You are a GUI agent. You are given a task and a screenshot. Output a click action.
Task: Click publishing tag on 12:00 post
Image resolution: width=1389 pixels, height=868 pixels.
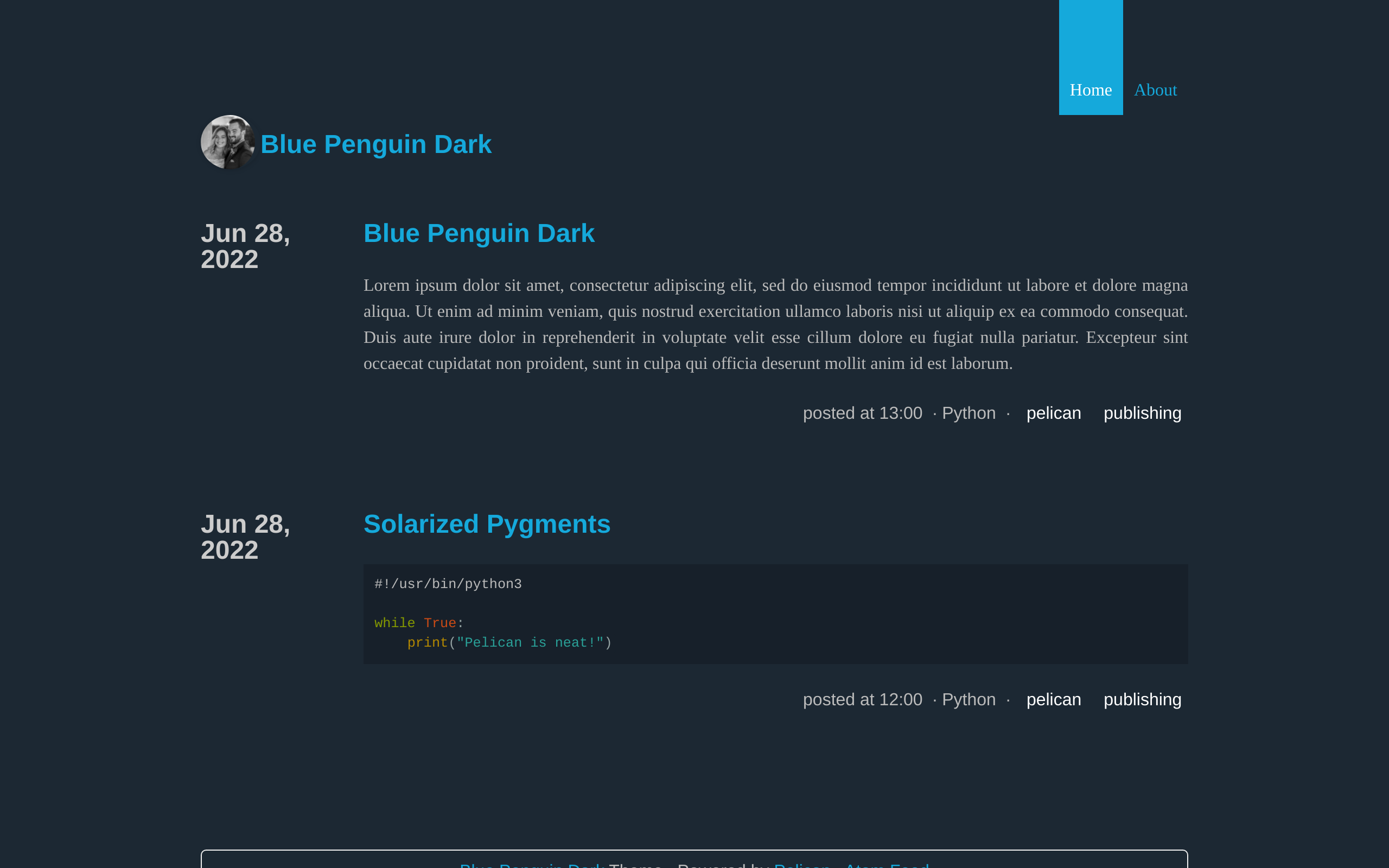pos(1142,700)
